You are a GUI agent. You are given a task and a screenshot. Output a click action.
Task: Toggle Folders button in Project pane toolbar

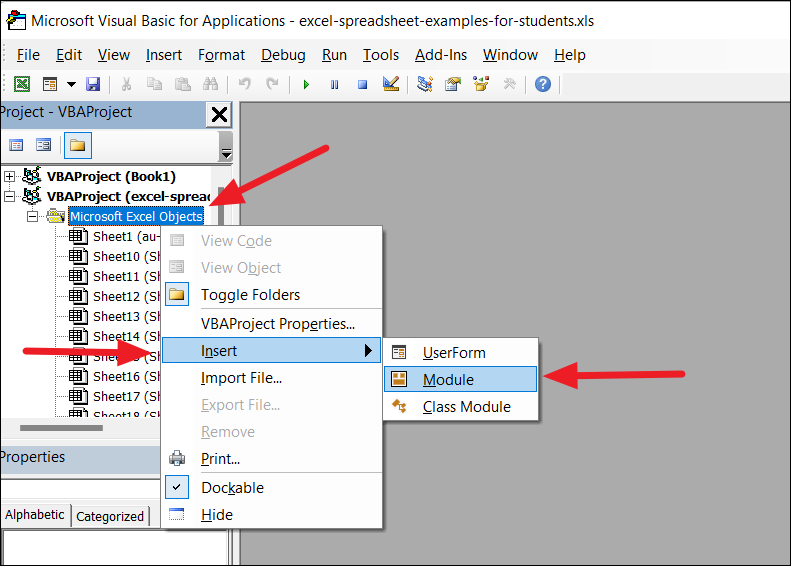click(x=77, y=145)
